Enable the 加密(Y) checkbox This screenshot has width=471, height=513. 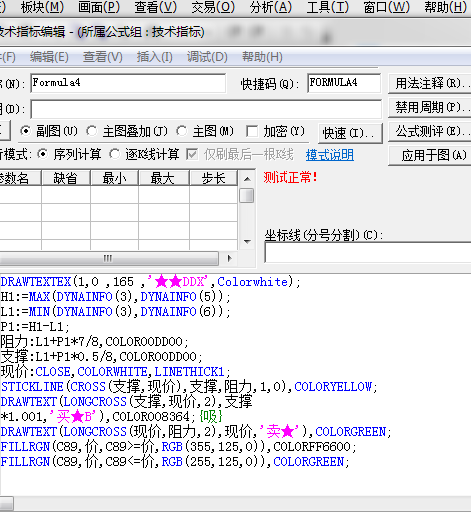pos(275,131)
